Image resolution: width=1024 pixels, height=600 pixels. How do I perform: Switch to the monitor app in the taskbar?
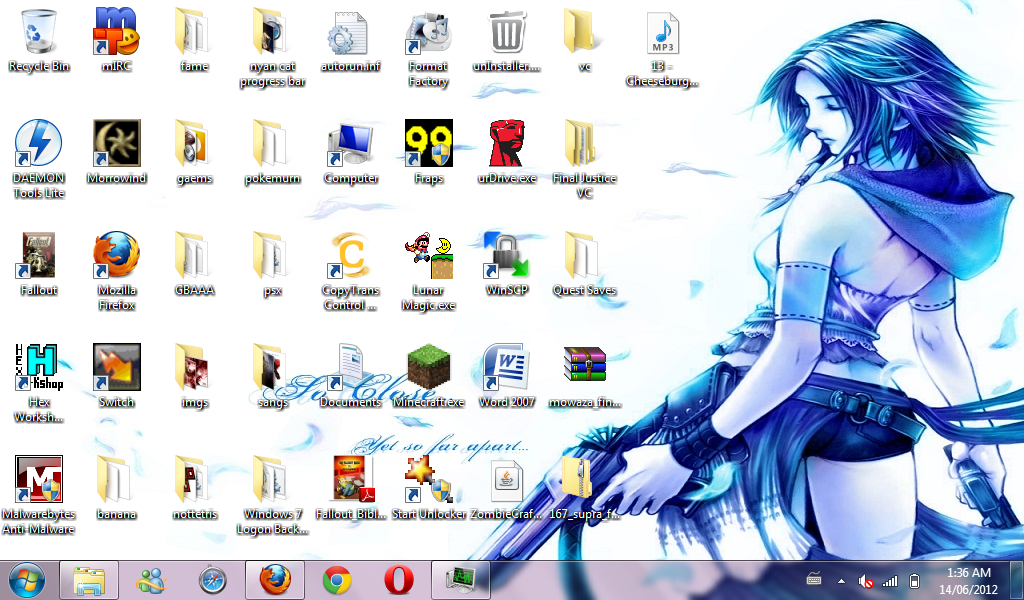461,580
